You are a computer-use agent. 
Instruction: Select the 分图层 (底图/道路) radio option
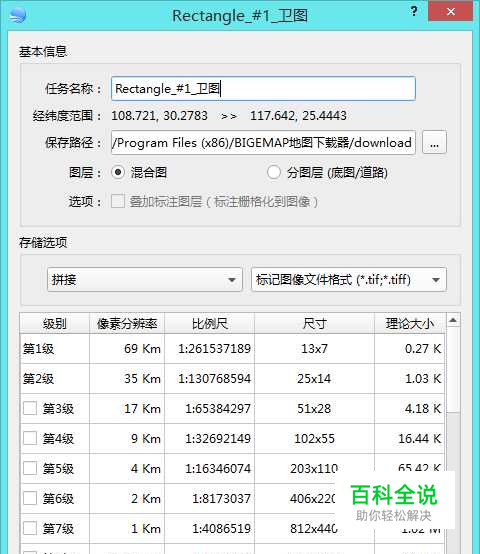pyautogui.click(x=274, y=172)
